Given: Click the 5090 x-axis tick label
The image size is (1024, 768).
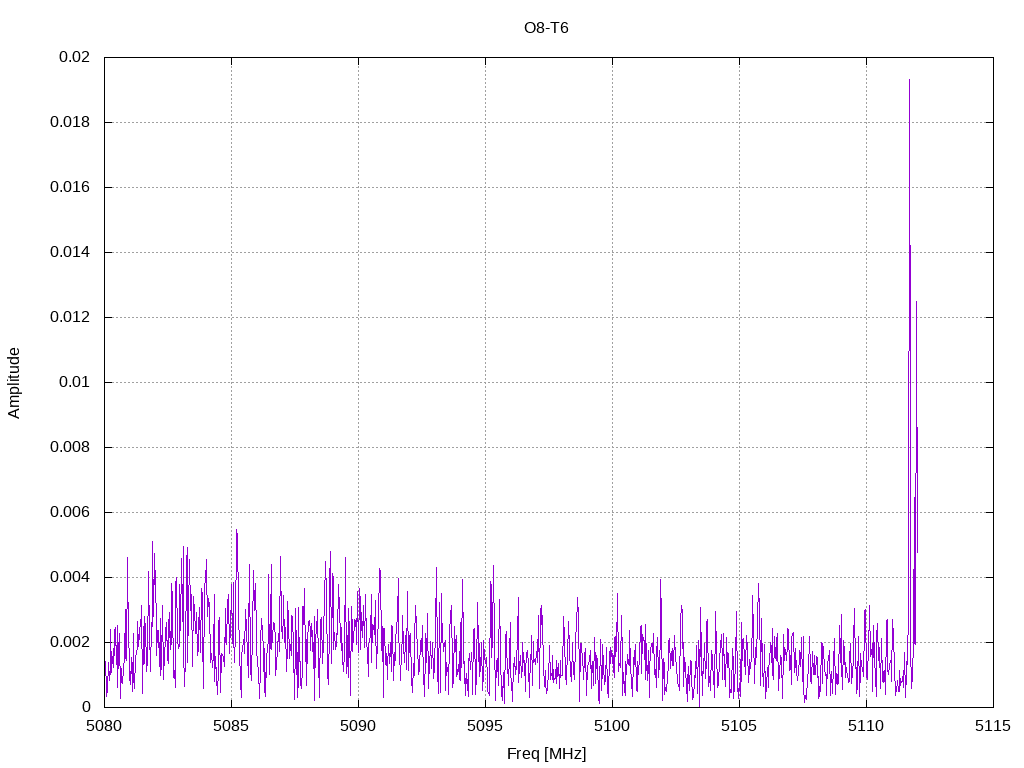Looking at the screenshot, I should tap(359, 726).
